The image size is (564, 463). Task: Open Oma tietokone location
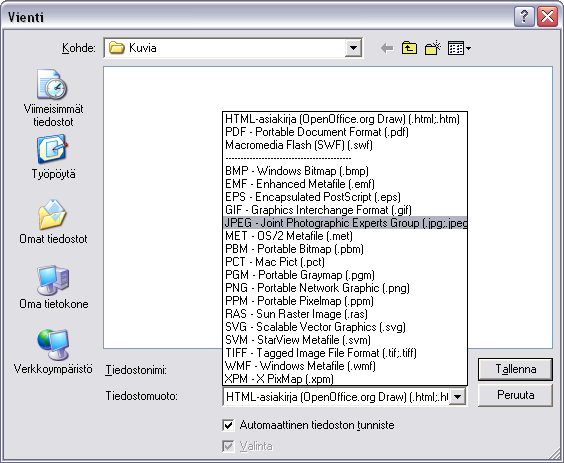53,287
